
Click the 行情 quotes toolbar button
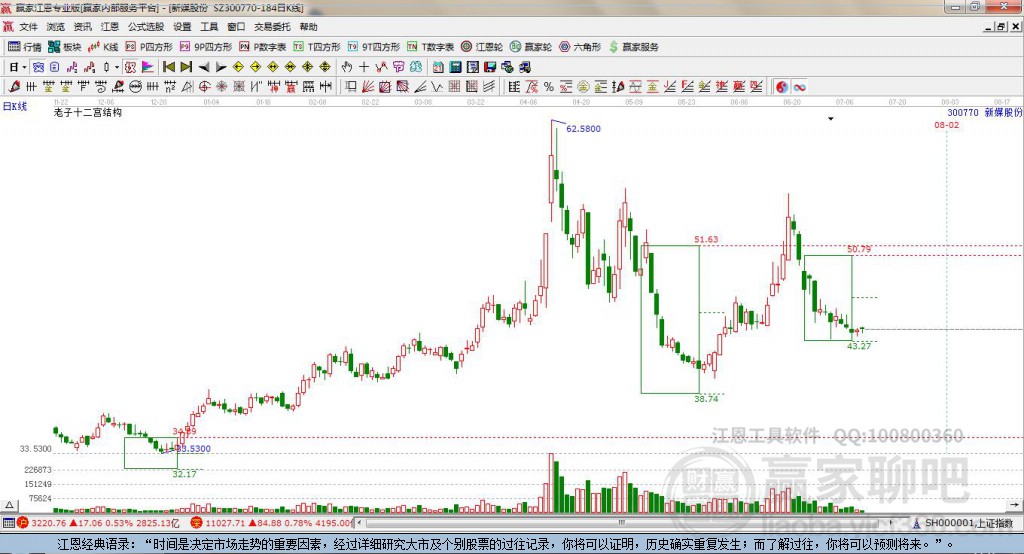[x=25, y=46]
